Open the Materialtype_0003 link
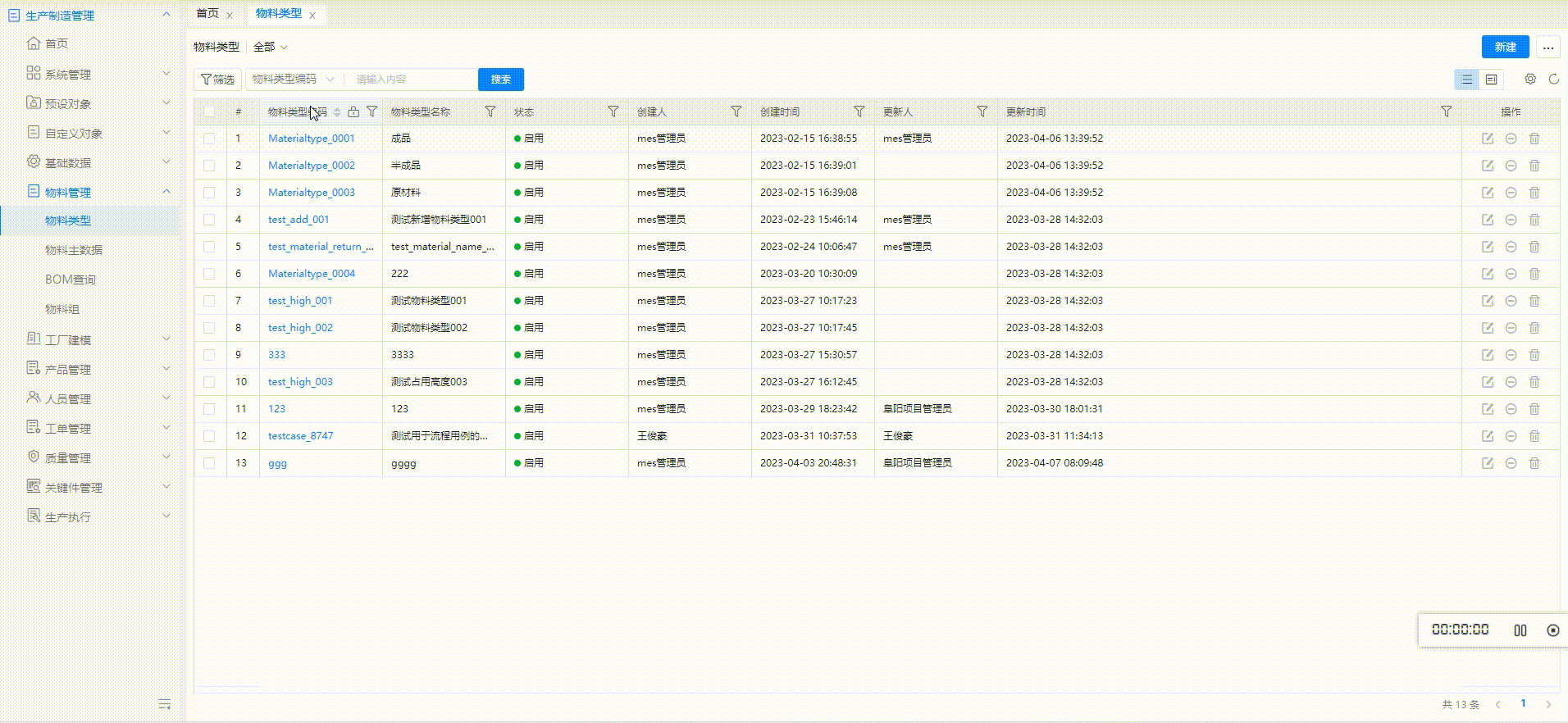Image resolution: width=1568 pixels, height=723 pixels. [311, 193]
